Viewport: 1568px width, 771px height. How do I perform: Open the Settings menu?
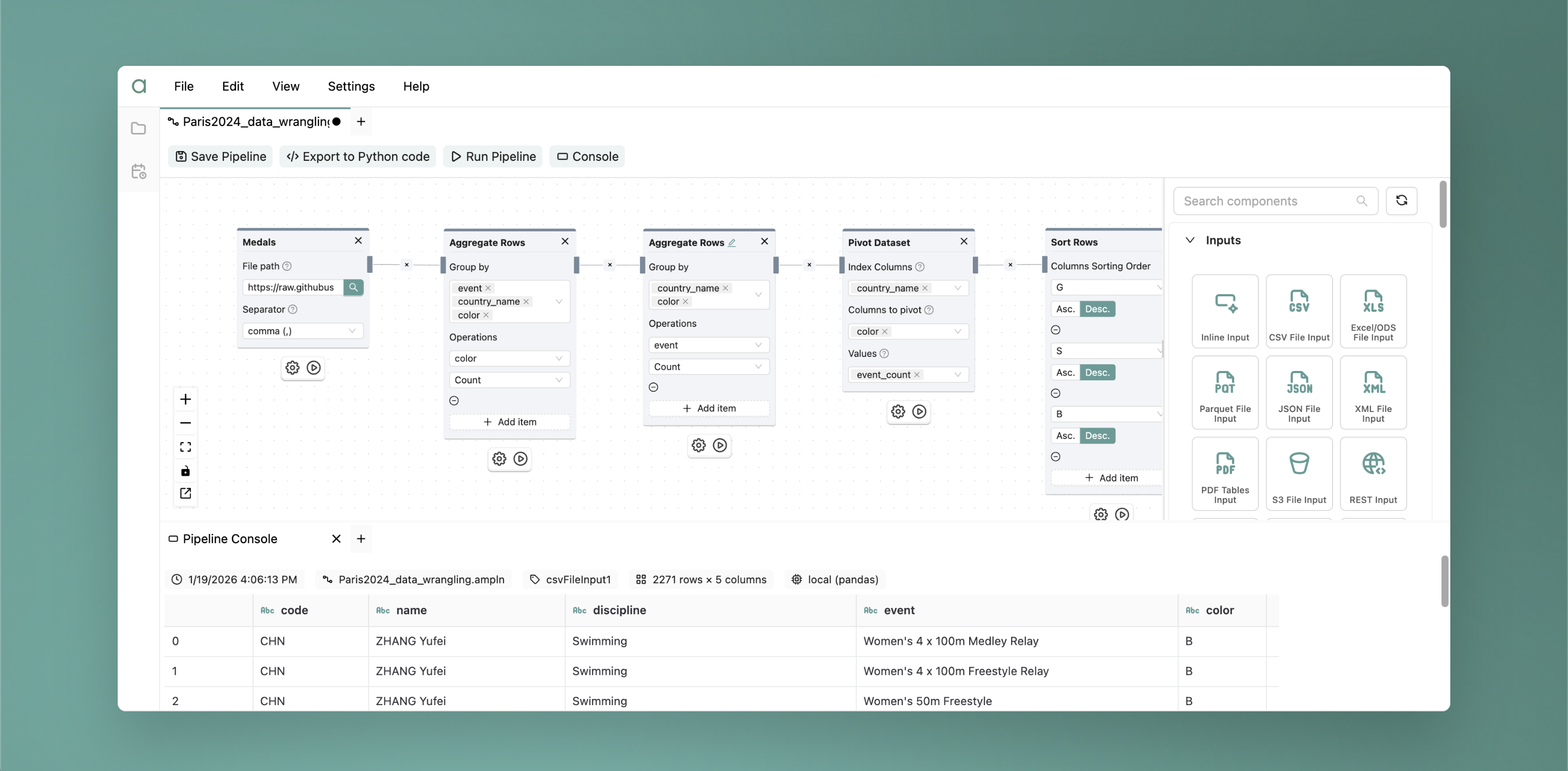pyautogui.click(x=351, y=86)
